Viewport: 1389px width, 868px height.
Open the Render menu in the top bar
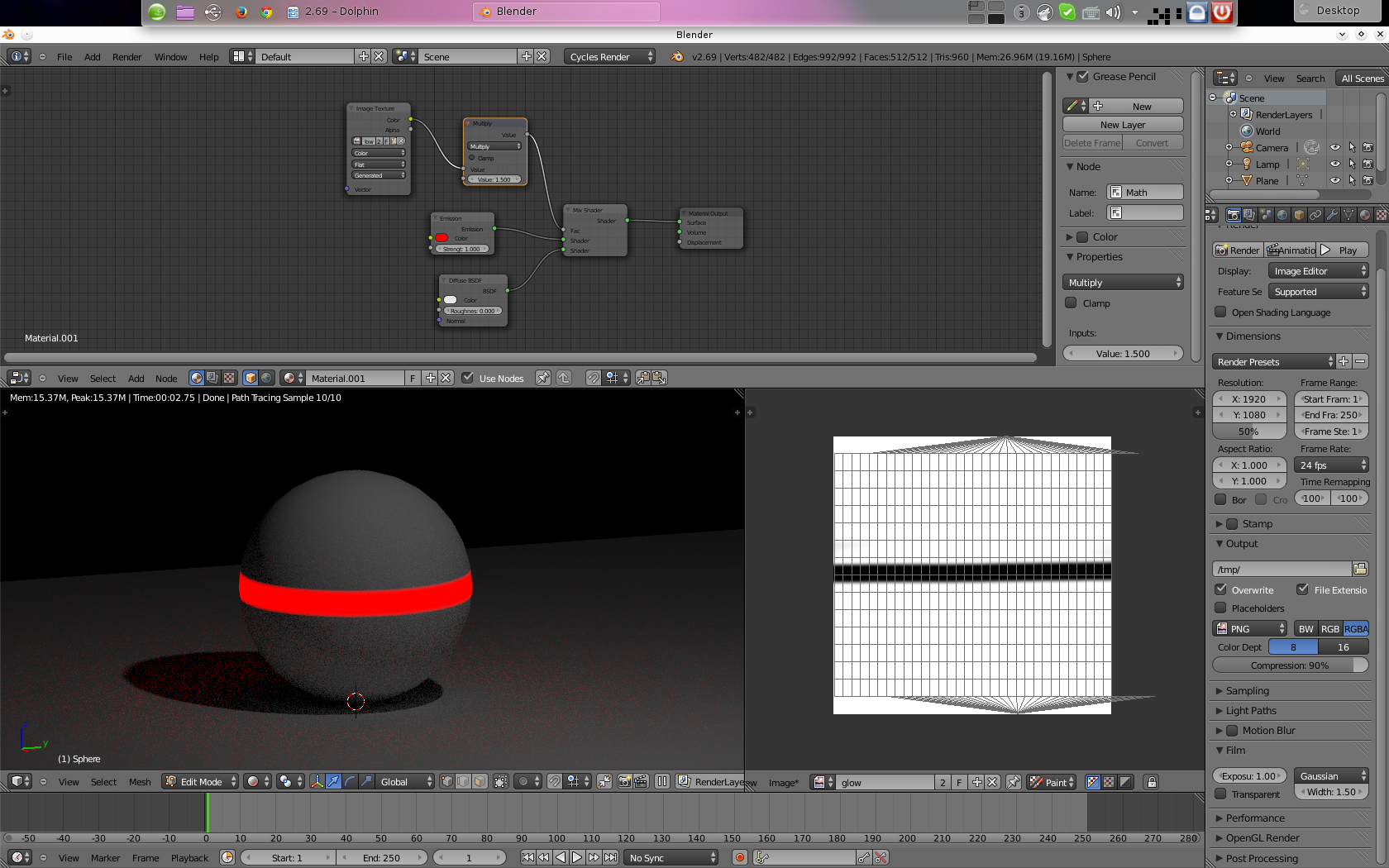126,57
